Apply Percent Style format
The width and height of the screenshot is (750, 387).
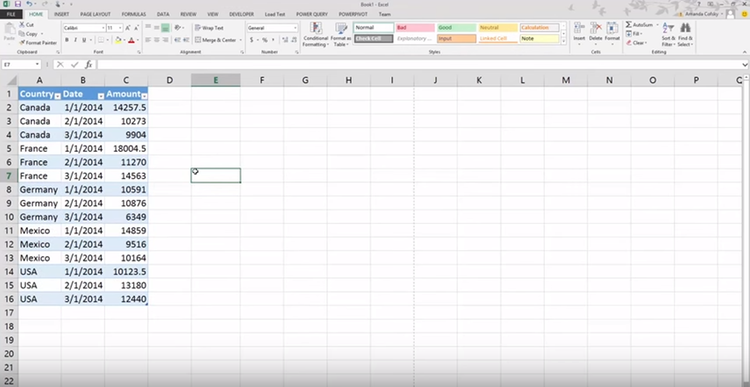click(265, 40)
